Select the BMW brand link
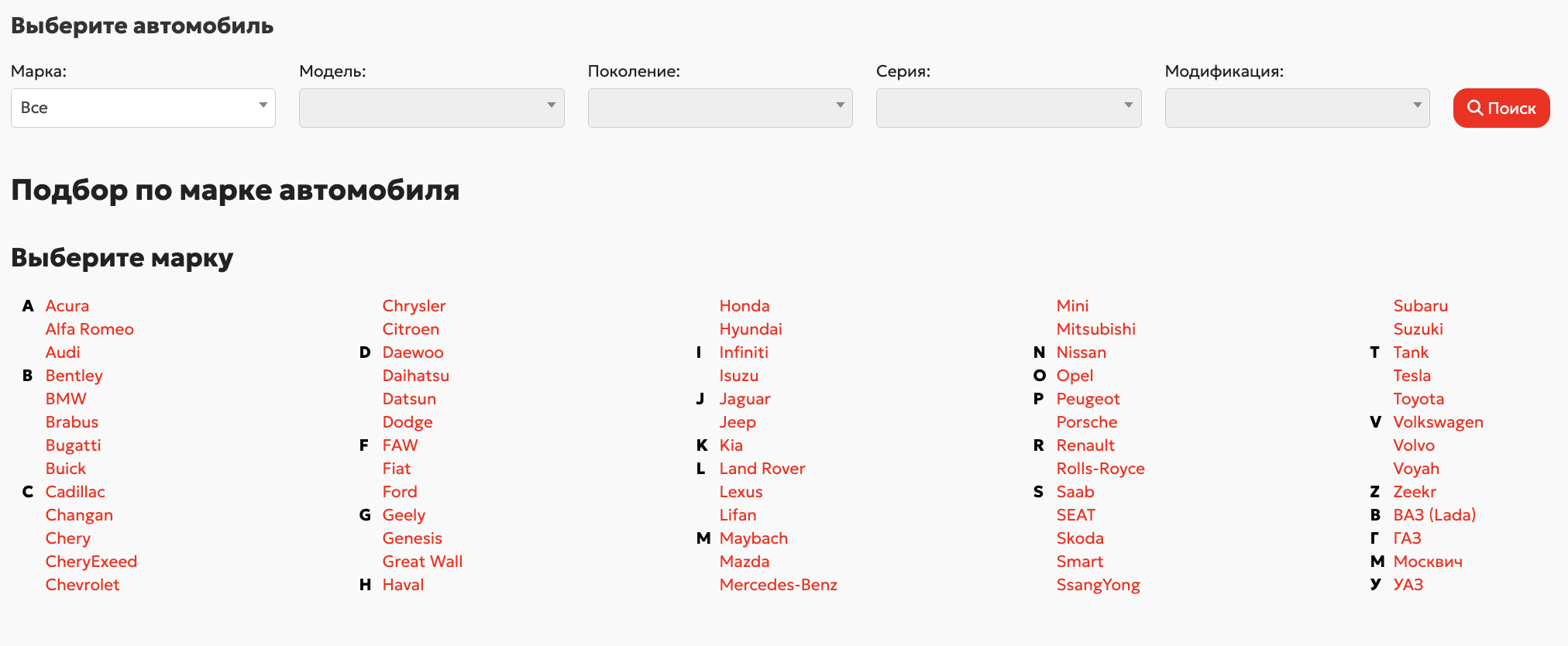This screenshot has height=646, width=1568. click(66, 399)
